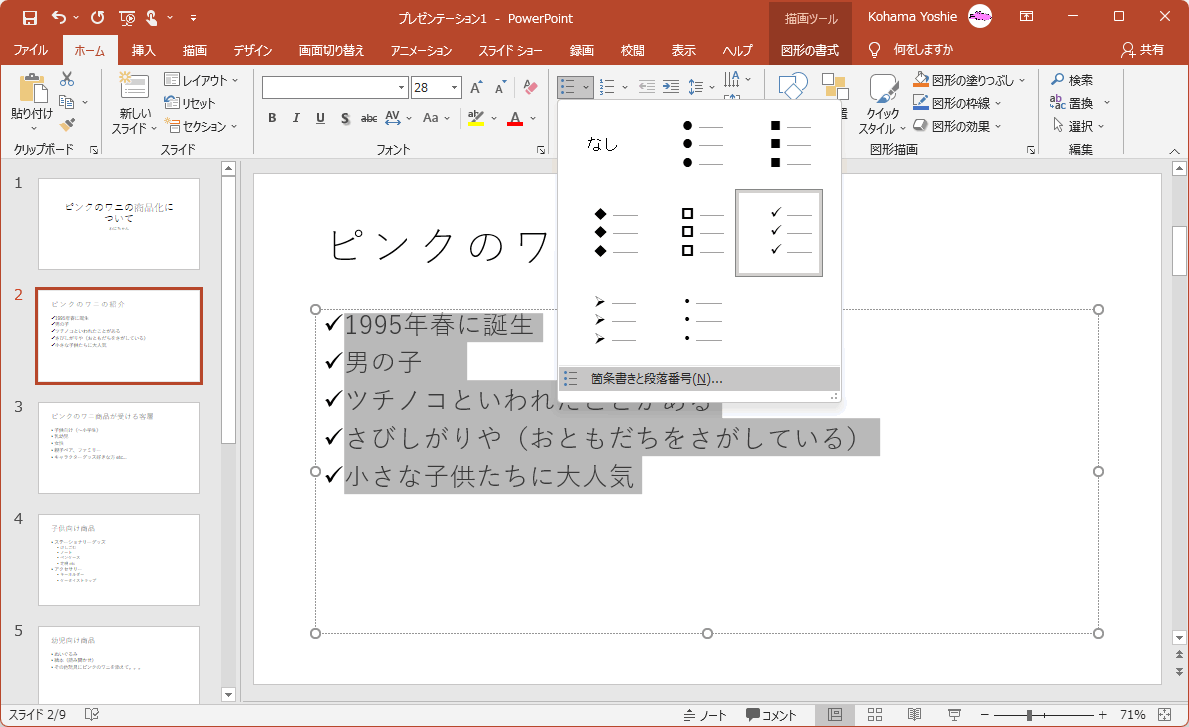Apply underline formatting
This screenshot has width=1189, height=727.
320,118
